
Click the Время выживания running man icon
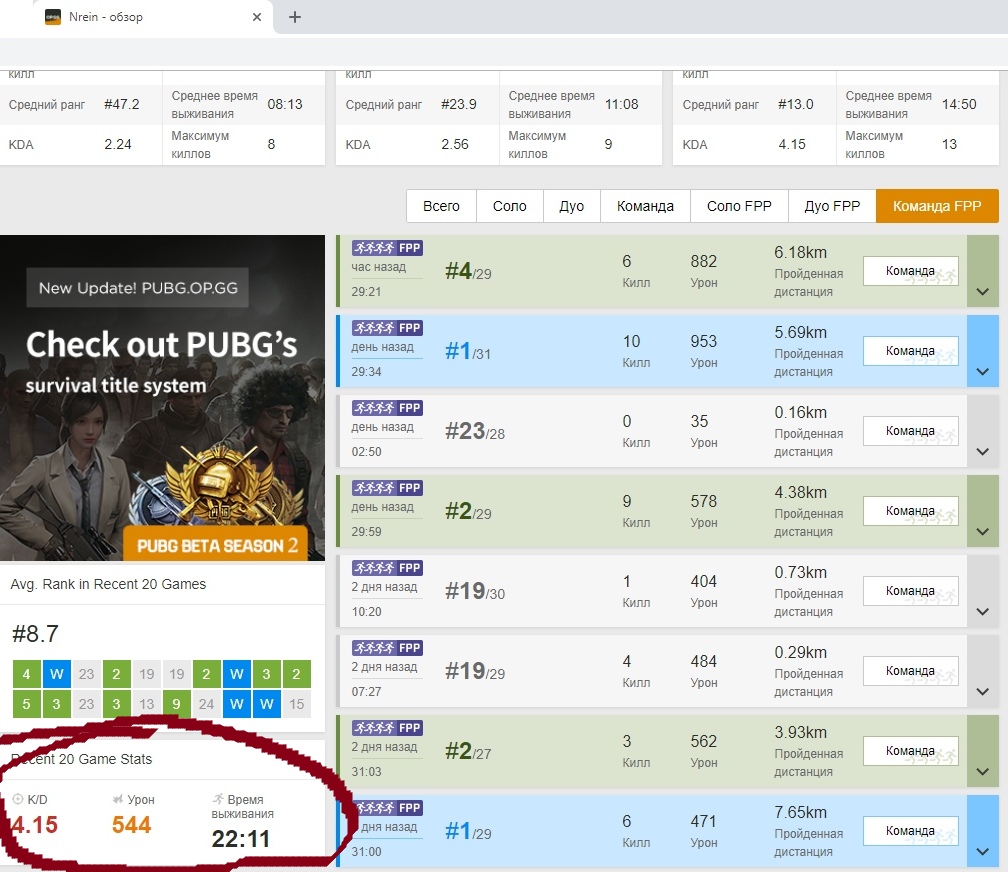pyautogui.click(x=218, y=800)
